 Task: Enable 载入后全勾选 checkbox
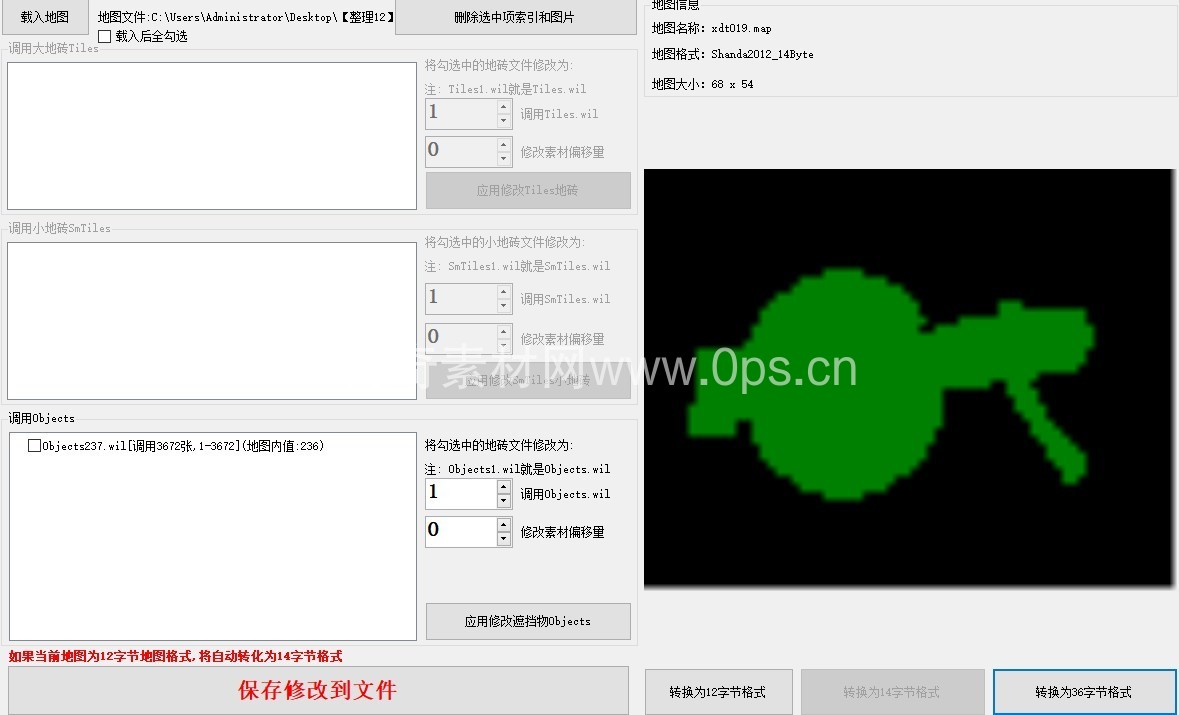coord(105,36)
